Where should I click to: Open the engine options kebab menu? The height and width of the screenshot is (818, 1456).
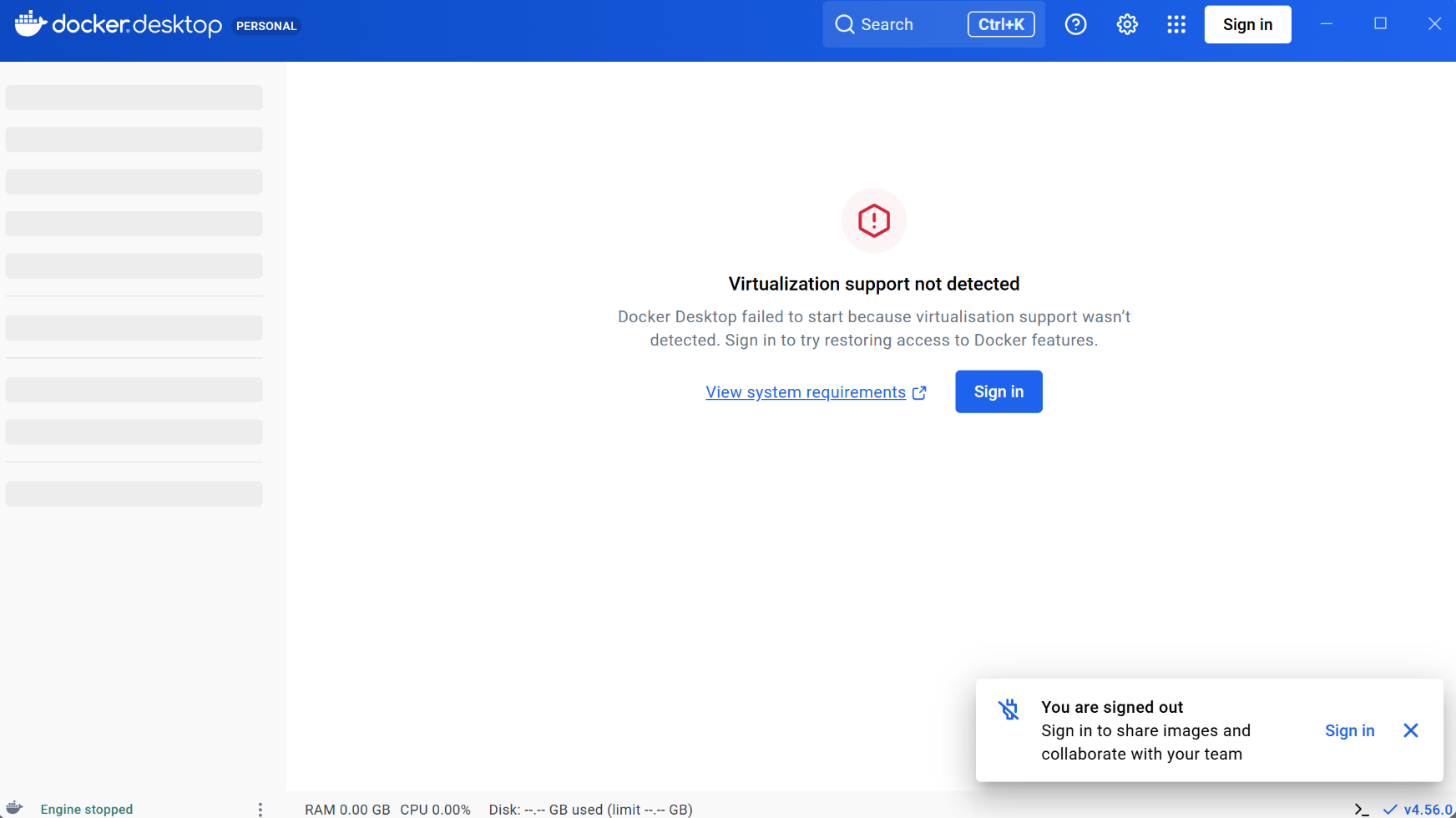pyautogui.click(x=260, y=809)
